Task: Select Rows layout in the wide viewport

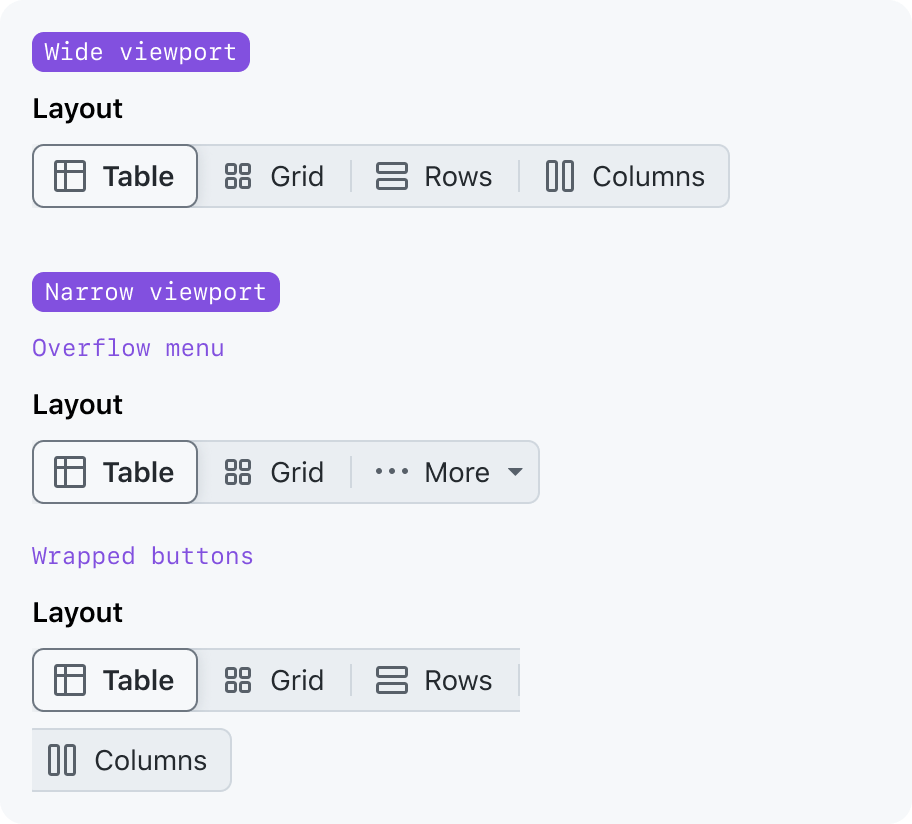Action: point(435,176)
